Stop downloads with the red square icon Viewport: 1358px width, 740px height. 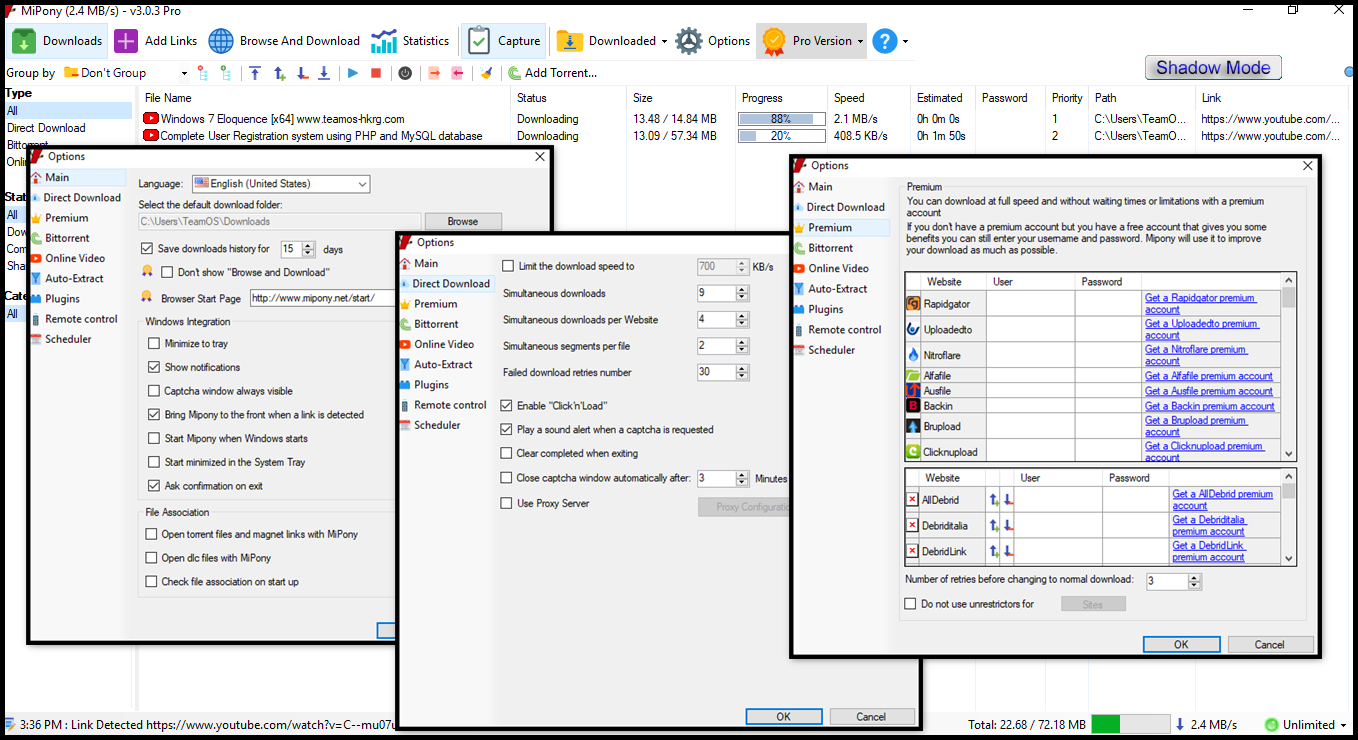(376, 73)
